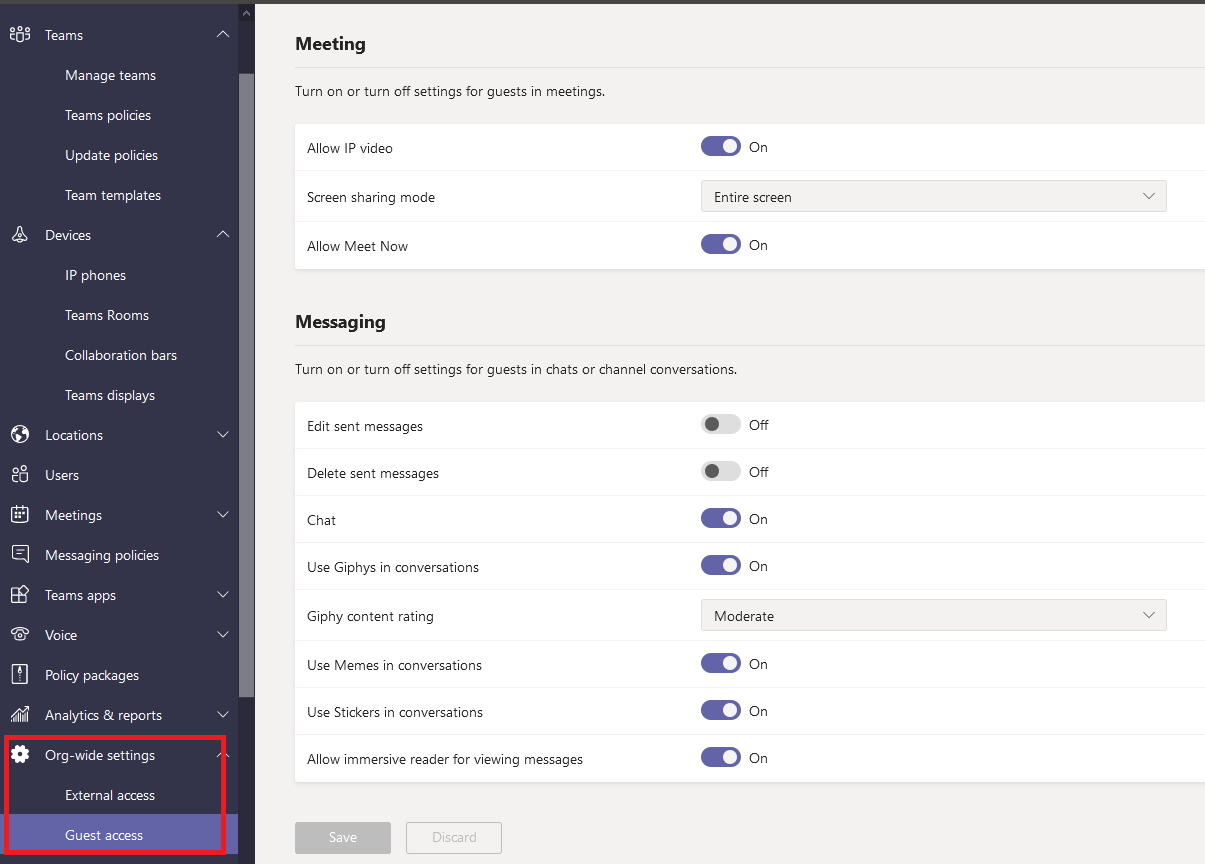Image resolution: width=1205 pixels, height=864 pixels.
Task: Toggle Allow immersive reader for viewing messages
Action: 721,758
